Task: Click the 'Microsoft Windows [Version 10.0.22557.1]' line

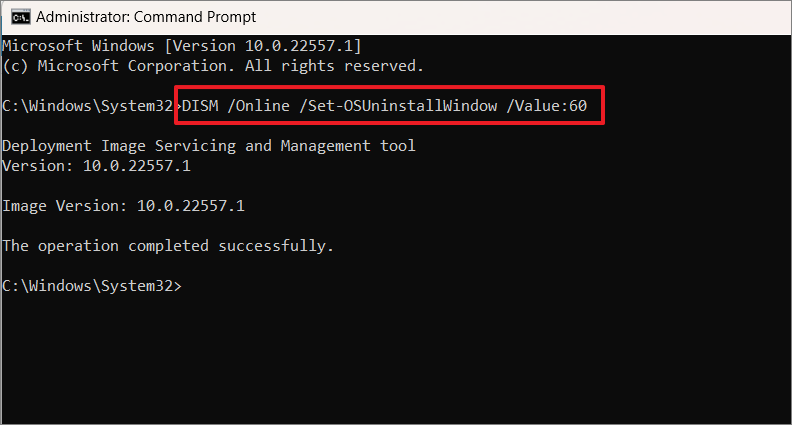Action: coord(182,46)
